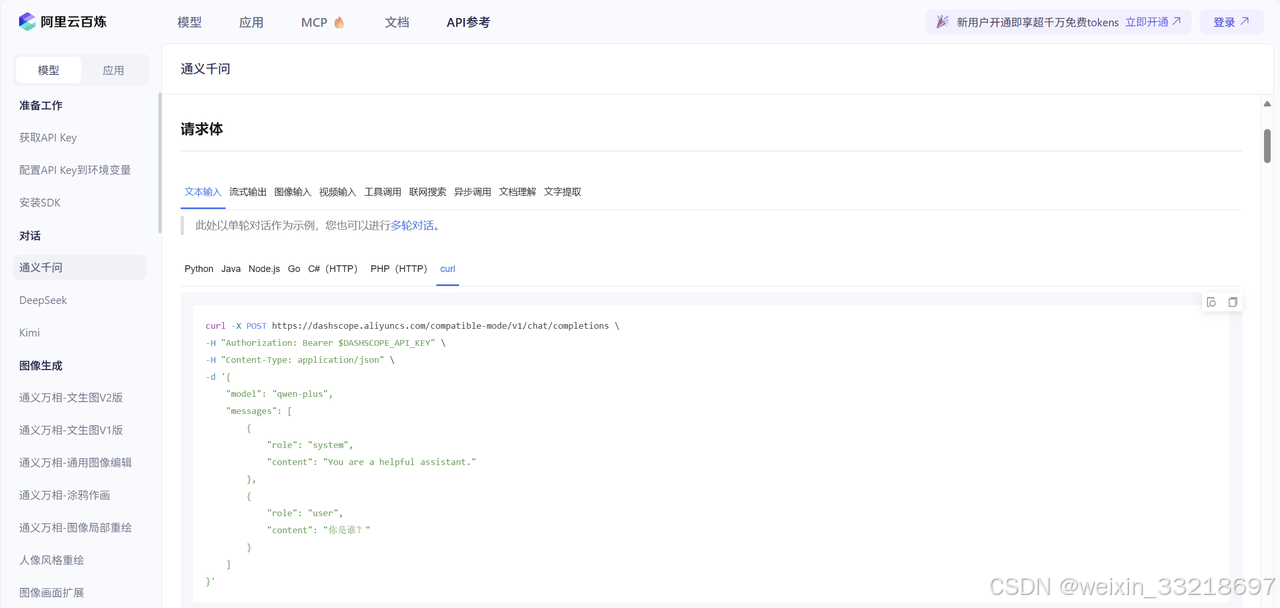This screenshot has width=1280, height=608.
Task: Click the main content scrollbar thumb
Action: click(x=1267, y=145)
